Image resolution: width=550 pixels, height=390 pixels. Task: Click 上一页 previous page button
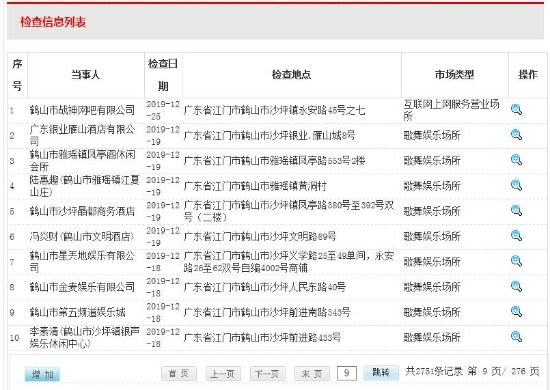(223, 374)
